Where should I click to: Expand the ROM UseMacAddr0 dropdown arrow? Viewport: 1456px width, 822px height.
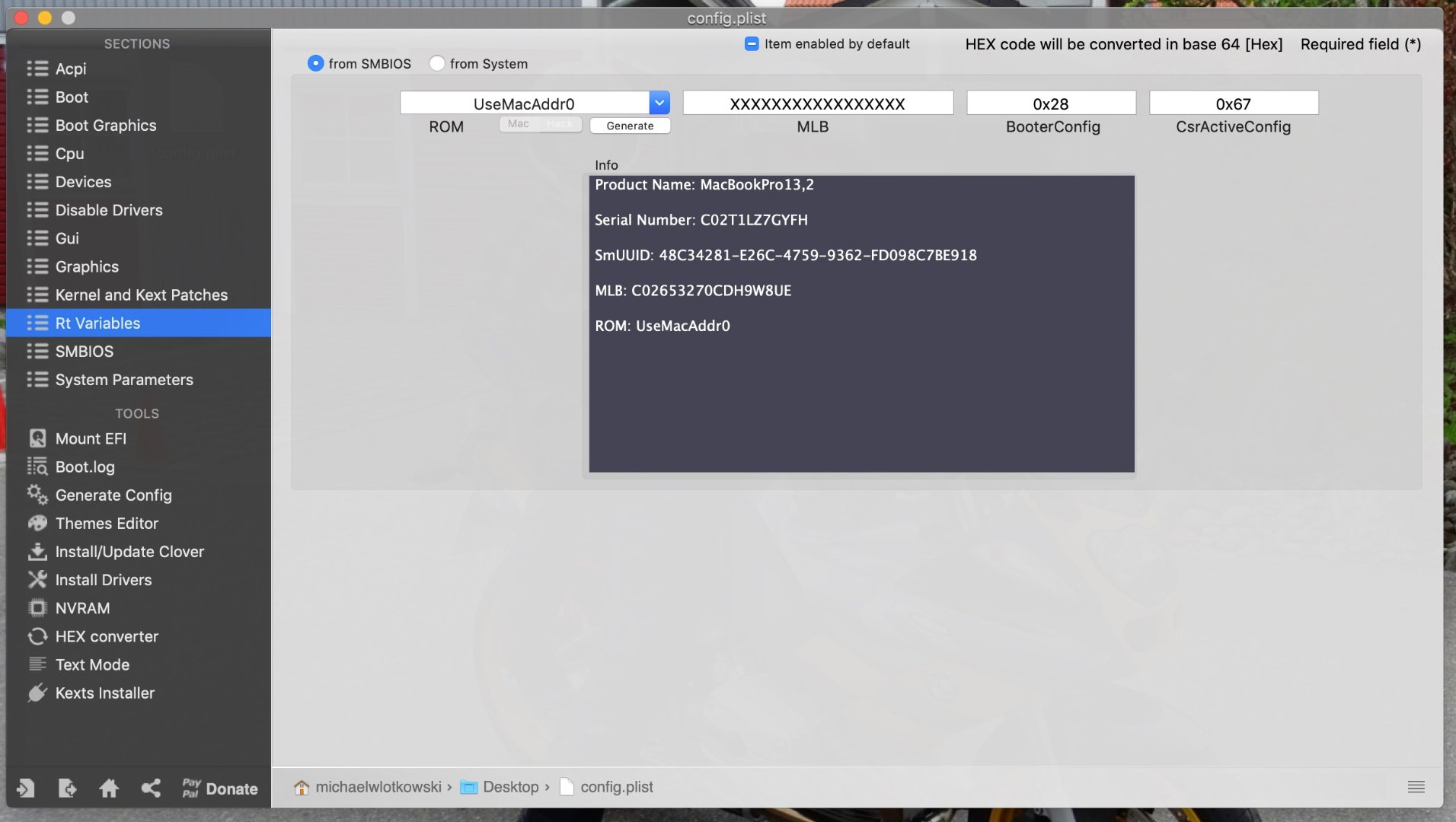tap(659, 103)
